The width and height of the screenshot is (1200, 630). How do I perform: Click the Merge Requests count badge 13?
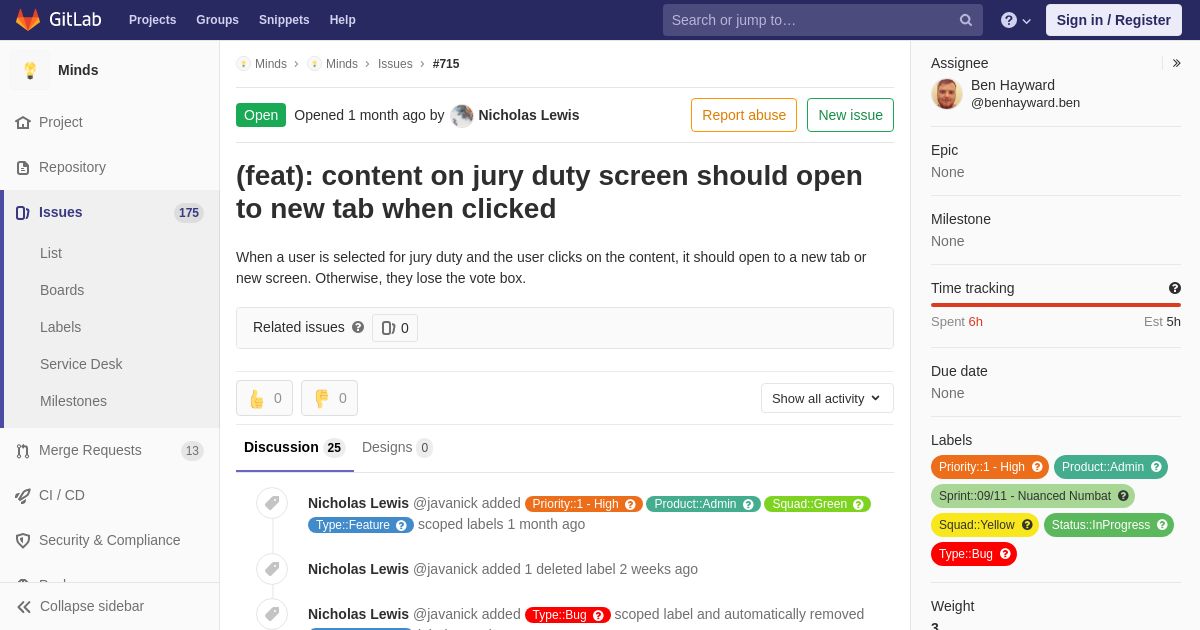coord(192,451)
